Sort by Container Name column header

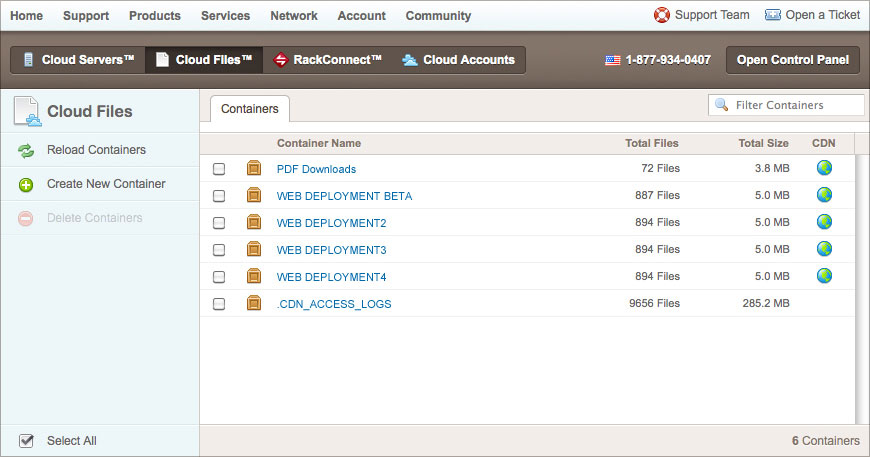pos(319,143)
